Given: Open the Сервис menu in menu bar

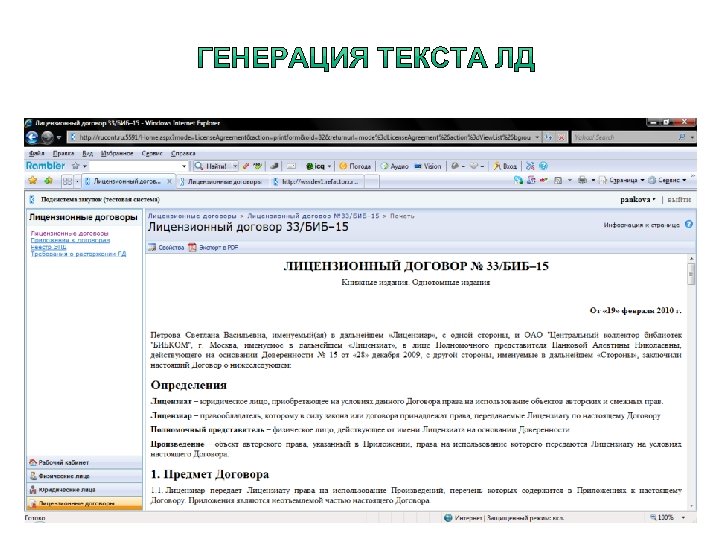Looking at the screenshot, I should (152, 153).
